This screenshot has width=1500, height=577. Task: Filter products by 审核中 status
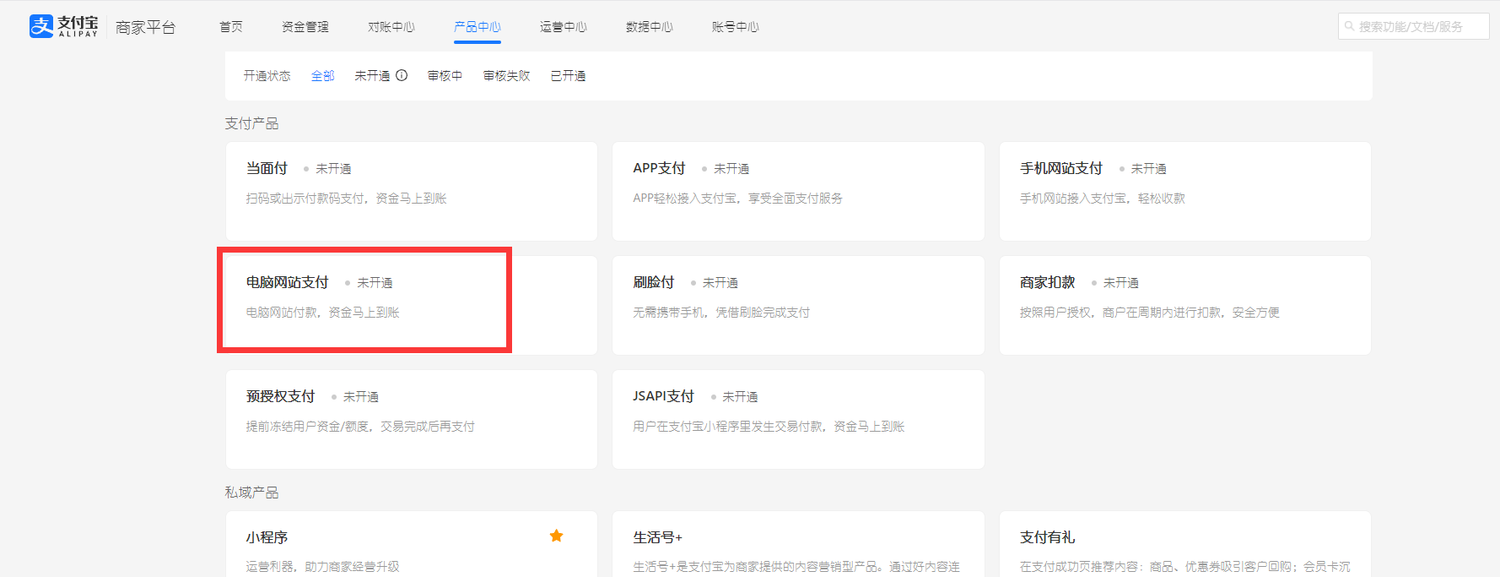(444, 76)
